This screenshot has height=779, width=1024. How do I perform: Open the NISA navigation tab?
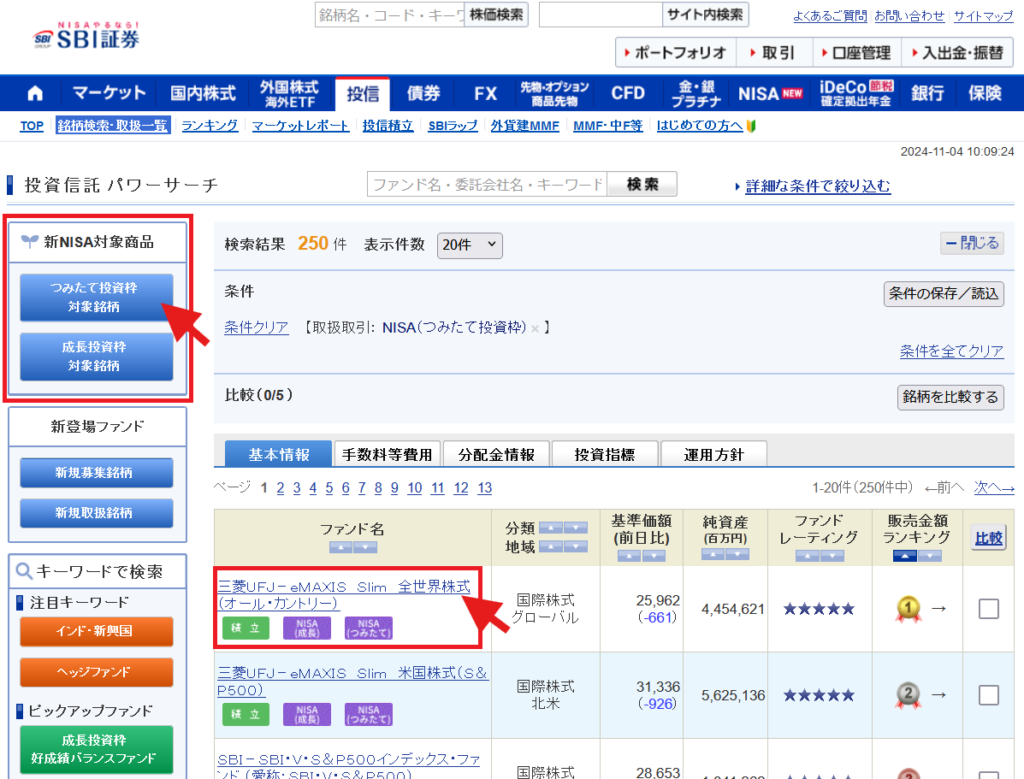click(770, 93)
